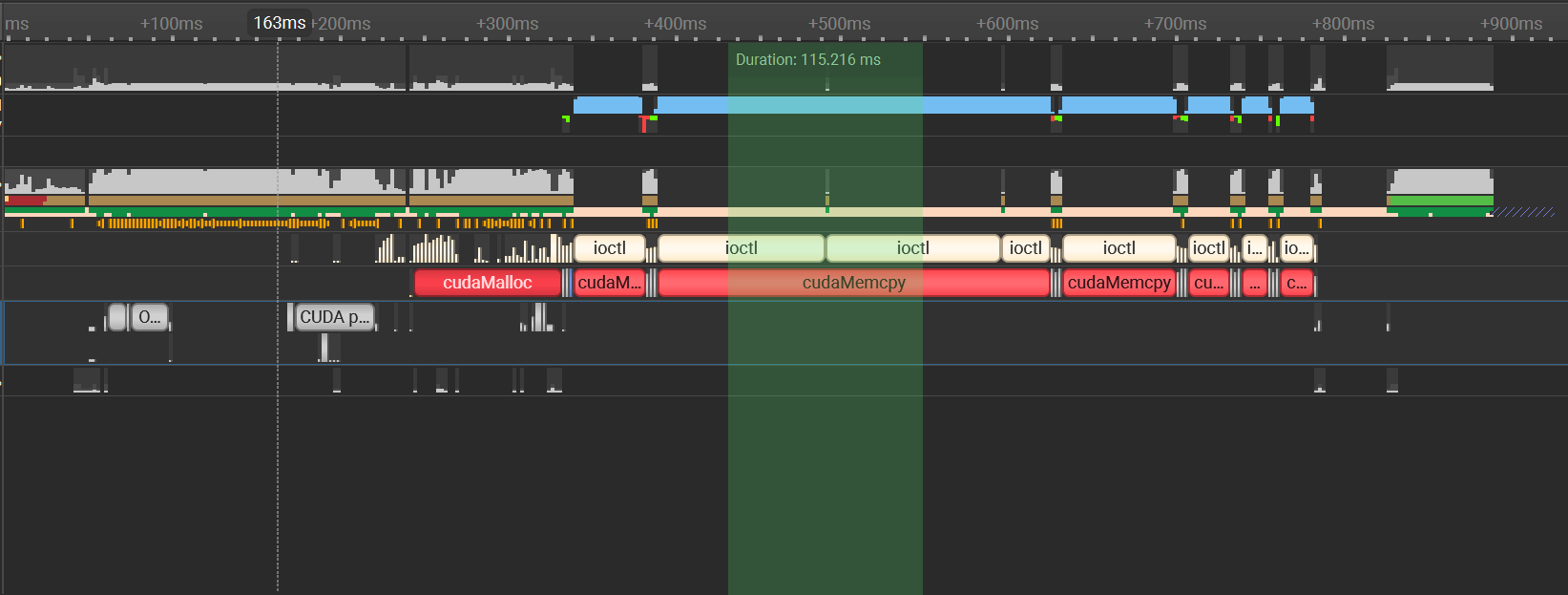Click the truncated i... block
This screenshot has height=595, width=1568.
pyautogui.click(x=1255, y=248)
